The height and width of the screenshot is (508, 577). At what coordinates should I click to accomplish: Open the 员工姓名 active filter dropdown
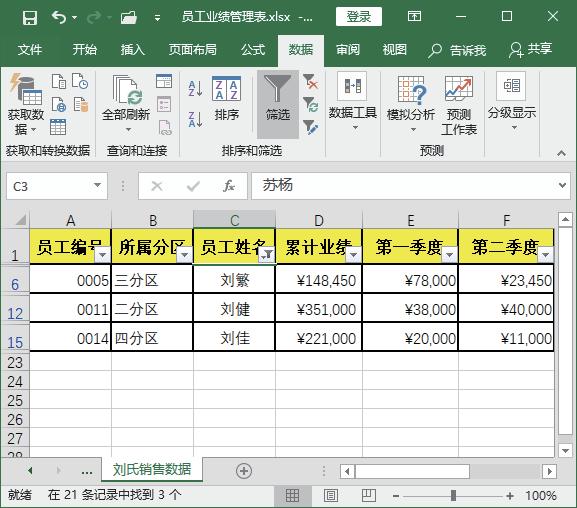[266, 254]
